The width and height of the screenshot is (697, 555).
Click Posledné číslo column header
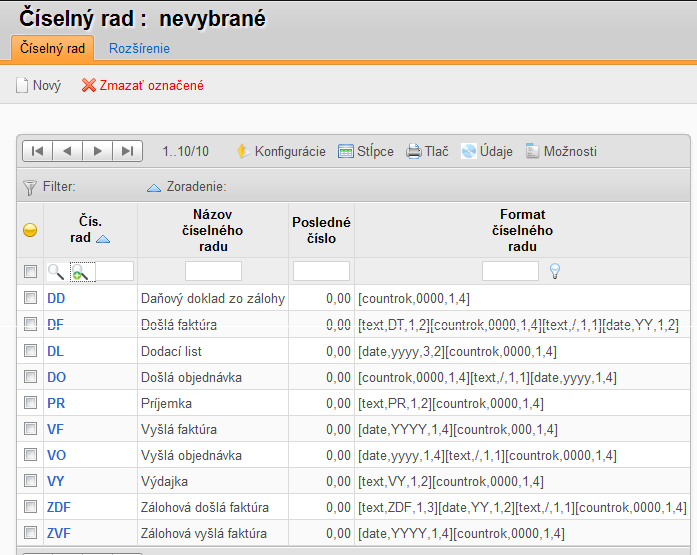(321, 230)
